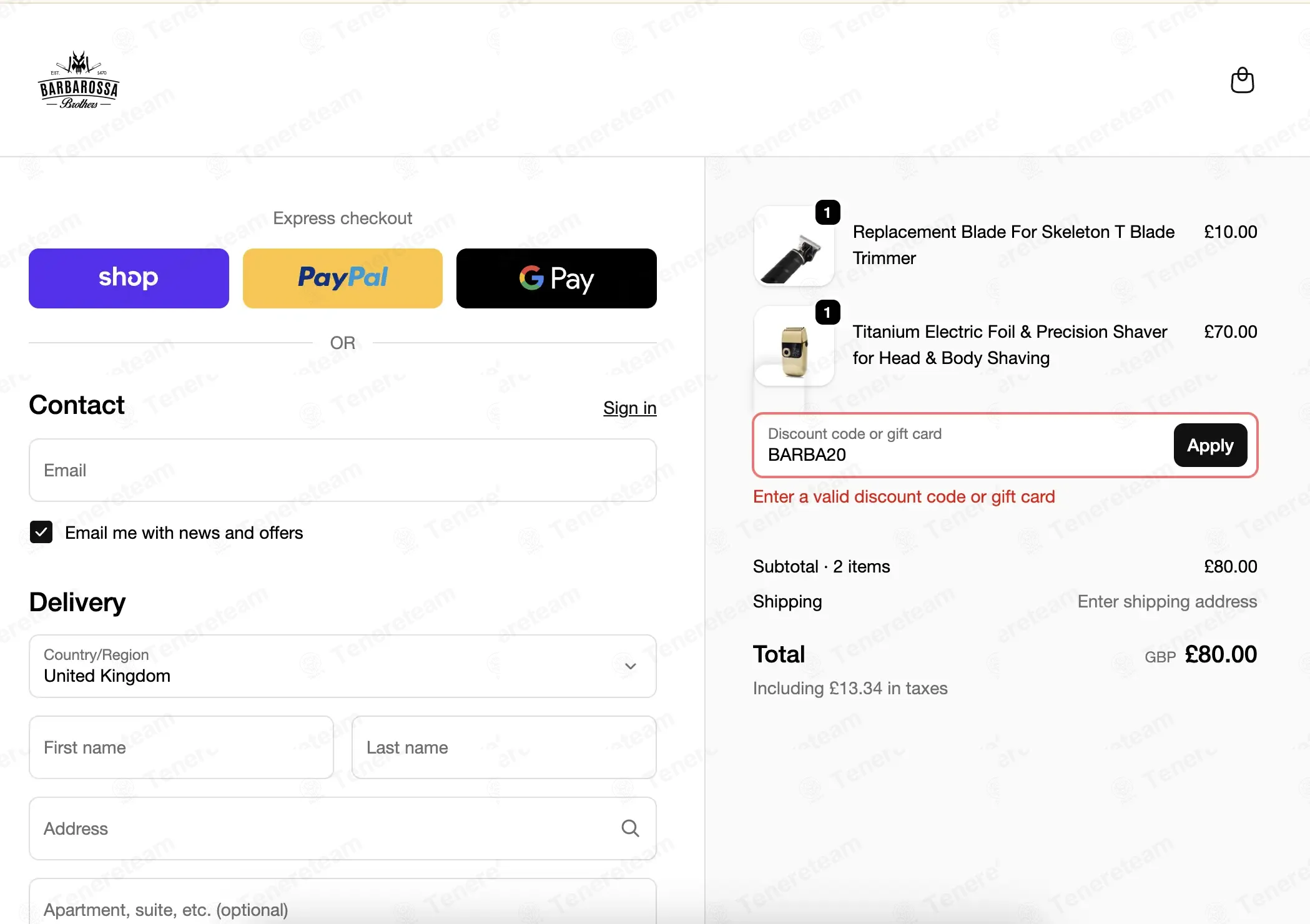Select the Titanium Electric Foil Shaver name
This screenshot has width=1310, height=924.
pos(1010,345)
